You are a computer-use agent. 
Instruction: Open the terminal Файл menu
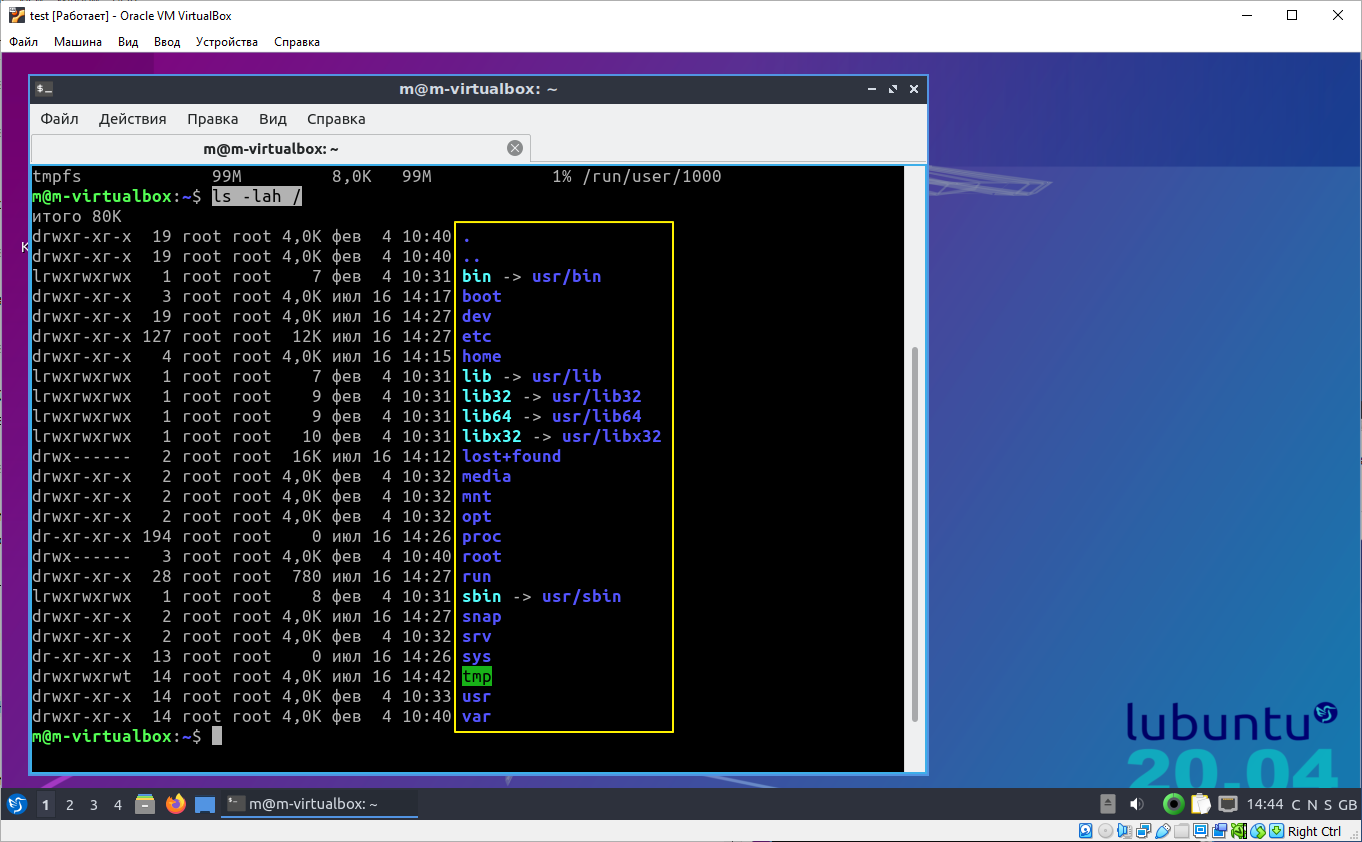click(x=59, y=118)
